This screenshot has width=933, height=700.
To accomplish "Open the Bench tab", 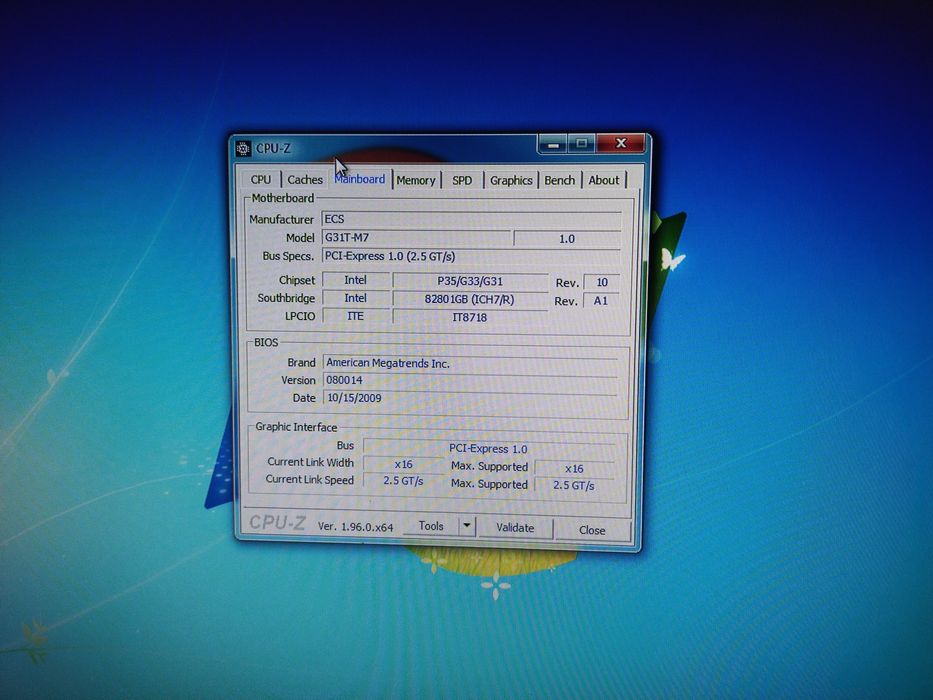I will (x=559, y=180).
